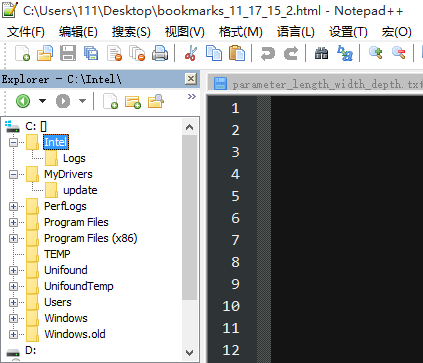423x363 pixels.
Task: Undo the last action via toolbar
Action: coord(268,53)
